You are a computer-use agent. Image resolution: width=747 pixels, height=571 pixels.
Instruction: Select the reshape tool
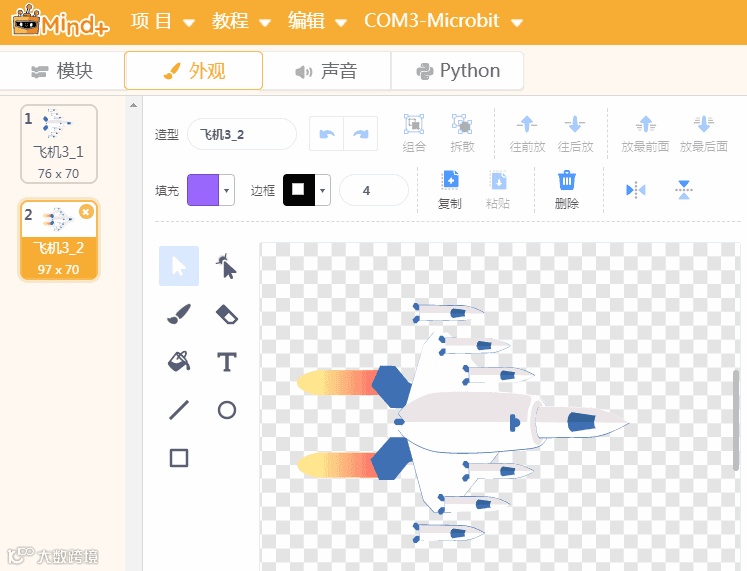click(x=226, y=266)
